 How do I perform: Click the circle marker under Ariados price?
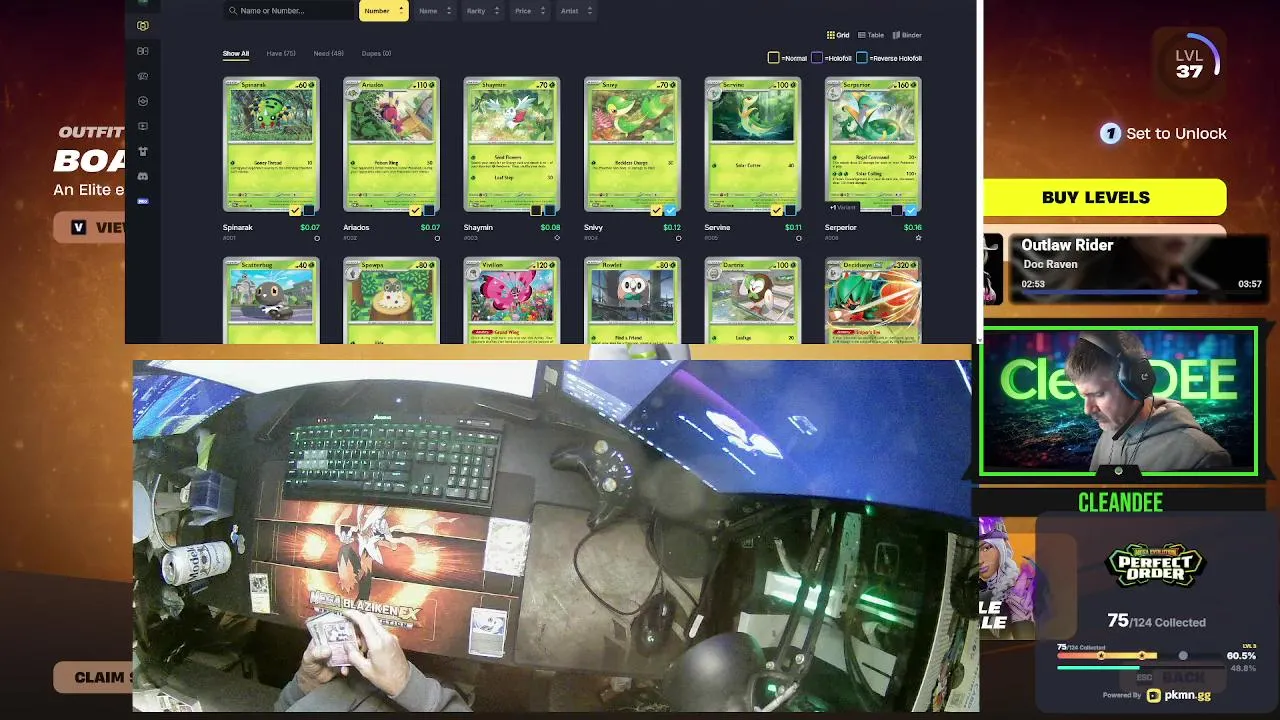tap(437, 238)
